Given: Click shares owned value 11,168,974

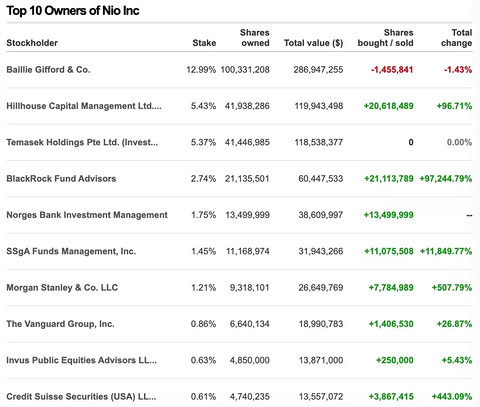Looking at the screenshot, I should click(248, 251).
